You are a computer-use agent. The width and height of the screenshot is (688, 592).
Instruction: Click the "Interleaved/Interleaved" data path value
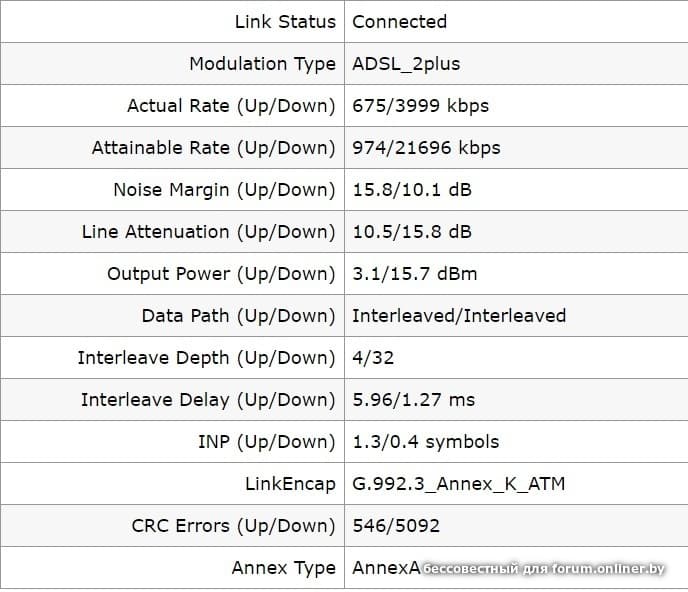459,315
